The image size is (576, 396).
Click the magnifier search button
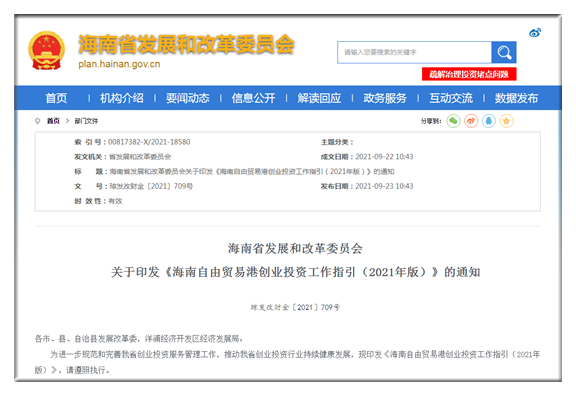[504, 53]
